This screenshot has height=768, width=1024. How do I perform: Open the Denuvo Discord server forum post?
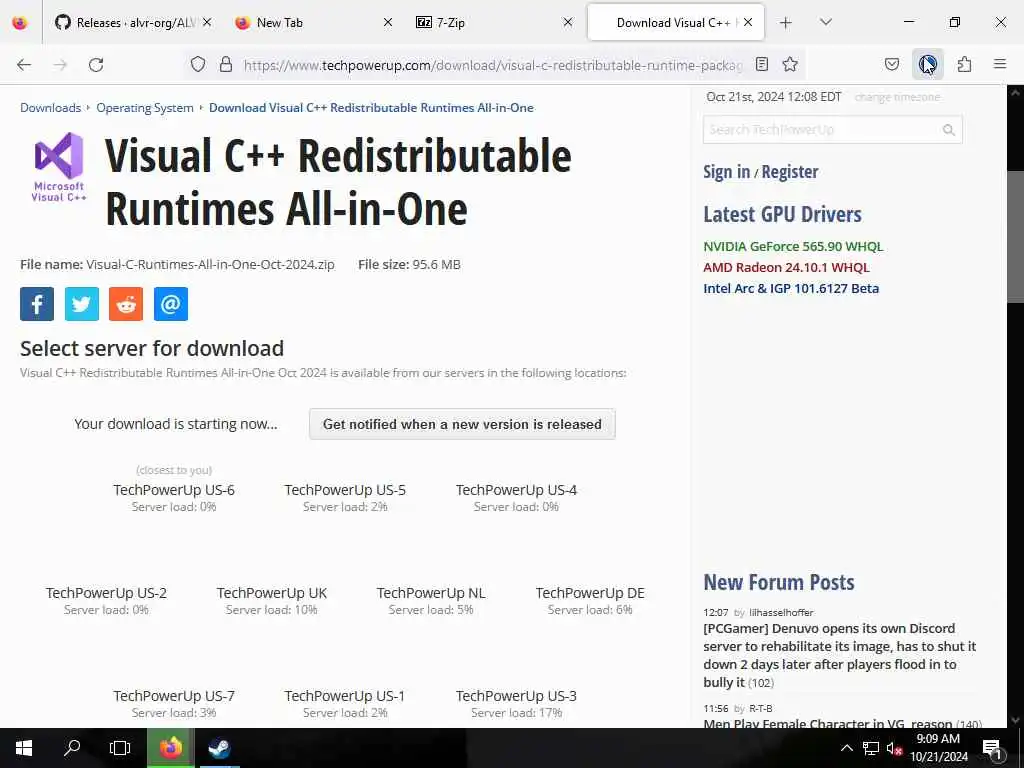click(x=839, y=655)
